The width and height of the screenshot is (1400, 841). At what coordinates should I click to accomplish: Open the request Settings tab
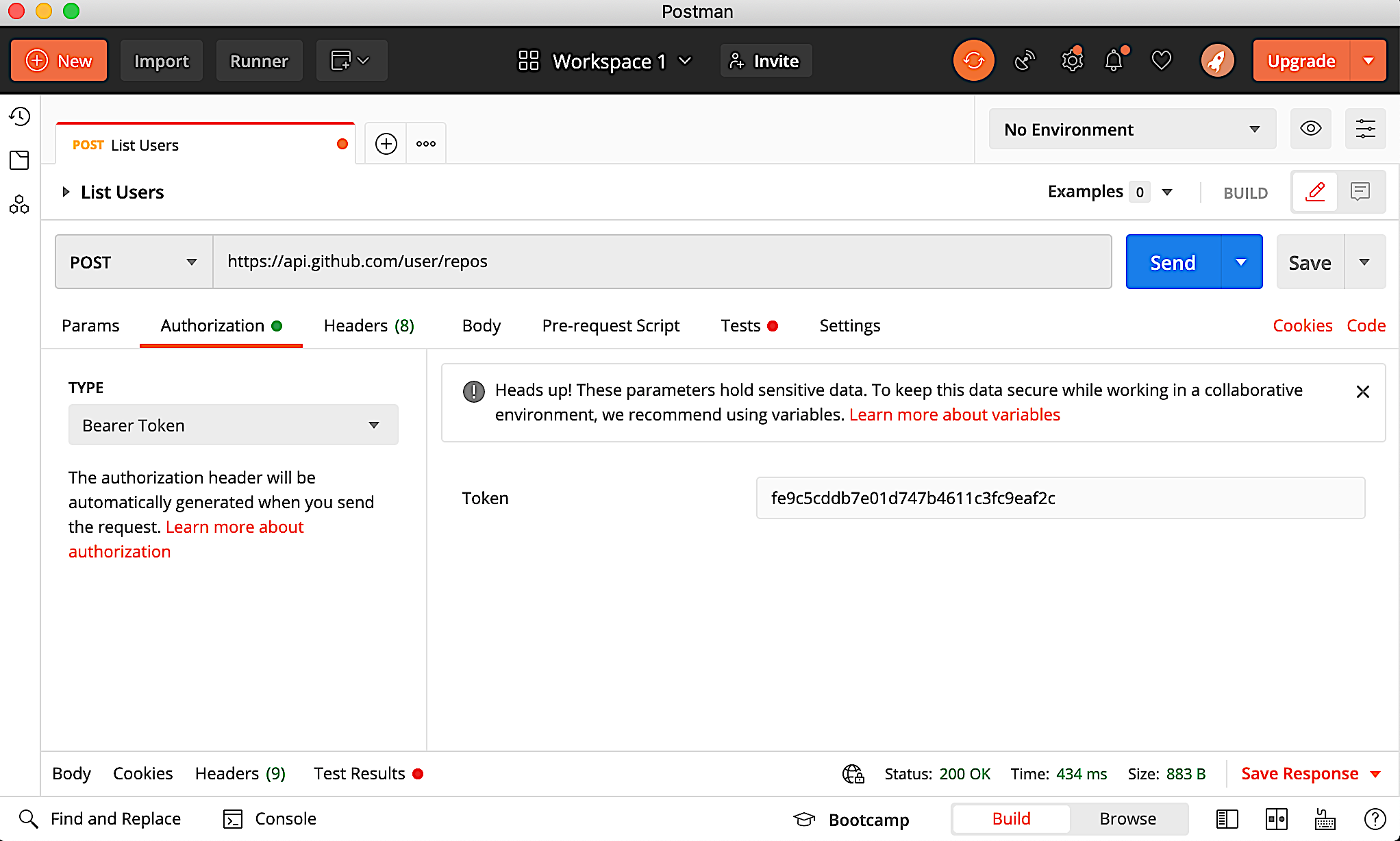point(850,326)
